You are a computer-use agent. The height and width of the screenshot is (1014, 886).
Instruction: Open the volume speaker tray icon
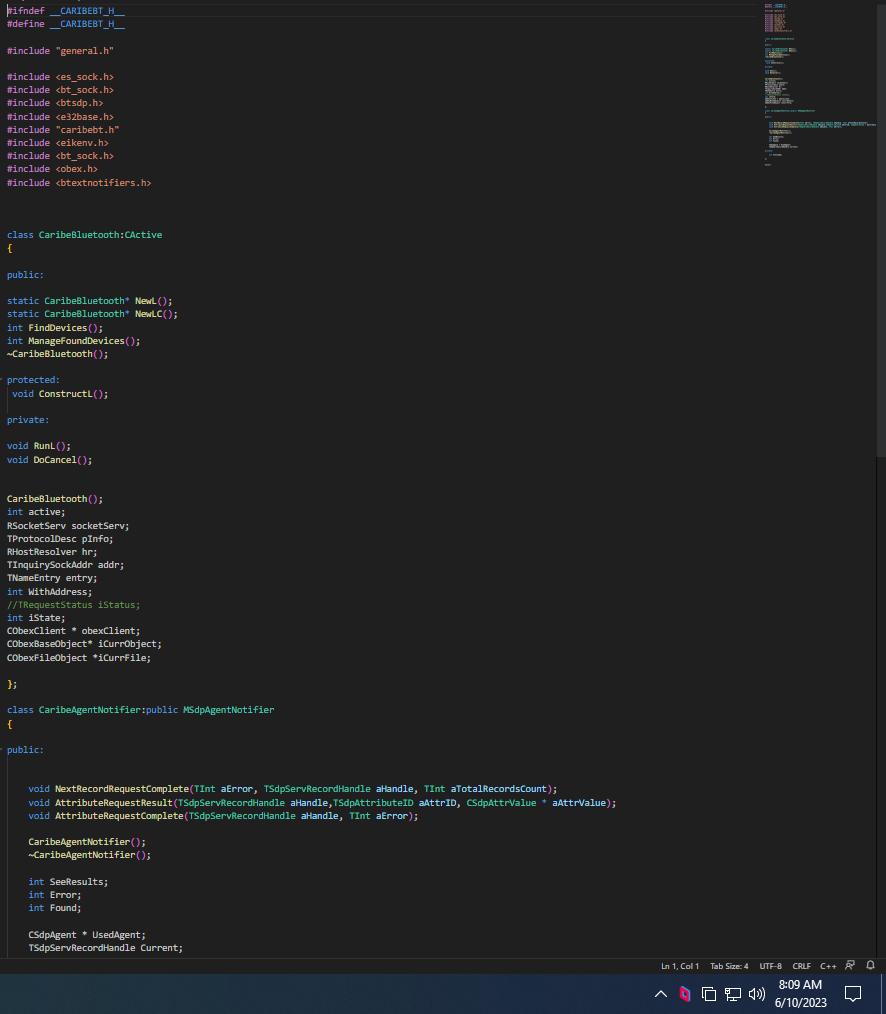point(757,994)
